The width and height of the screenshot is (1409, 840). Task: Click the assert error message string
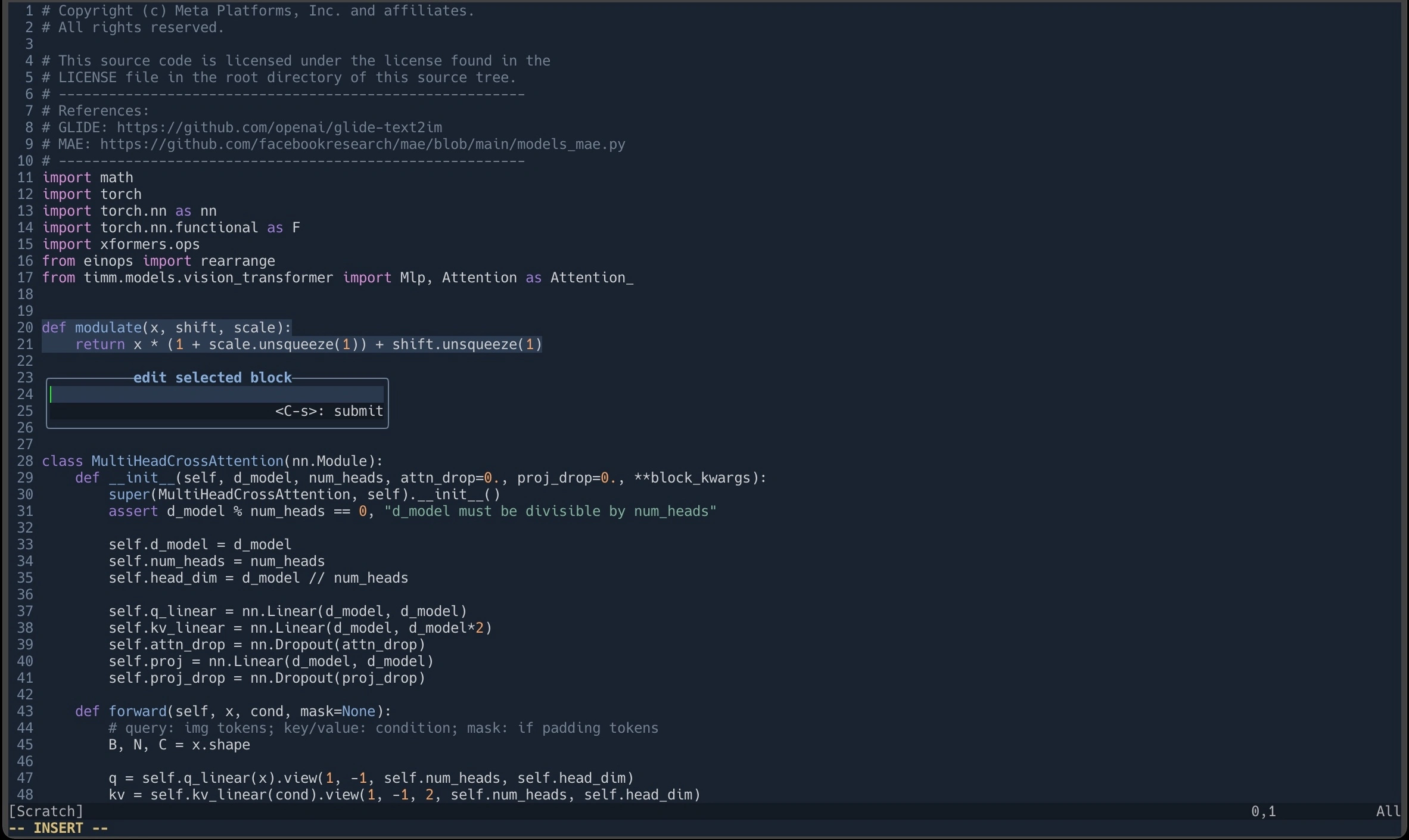(x=550, y=511)
